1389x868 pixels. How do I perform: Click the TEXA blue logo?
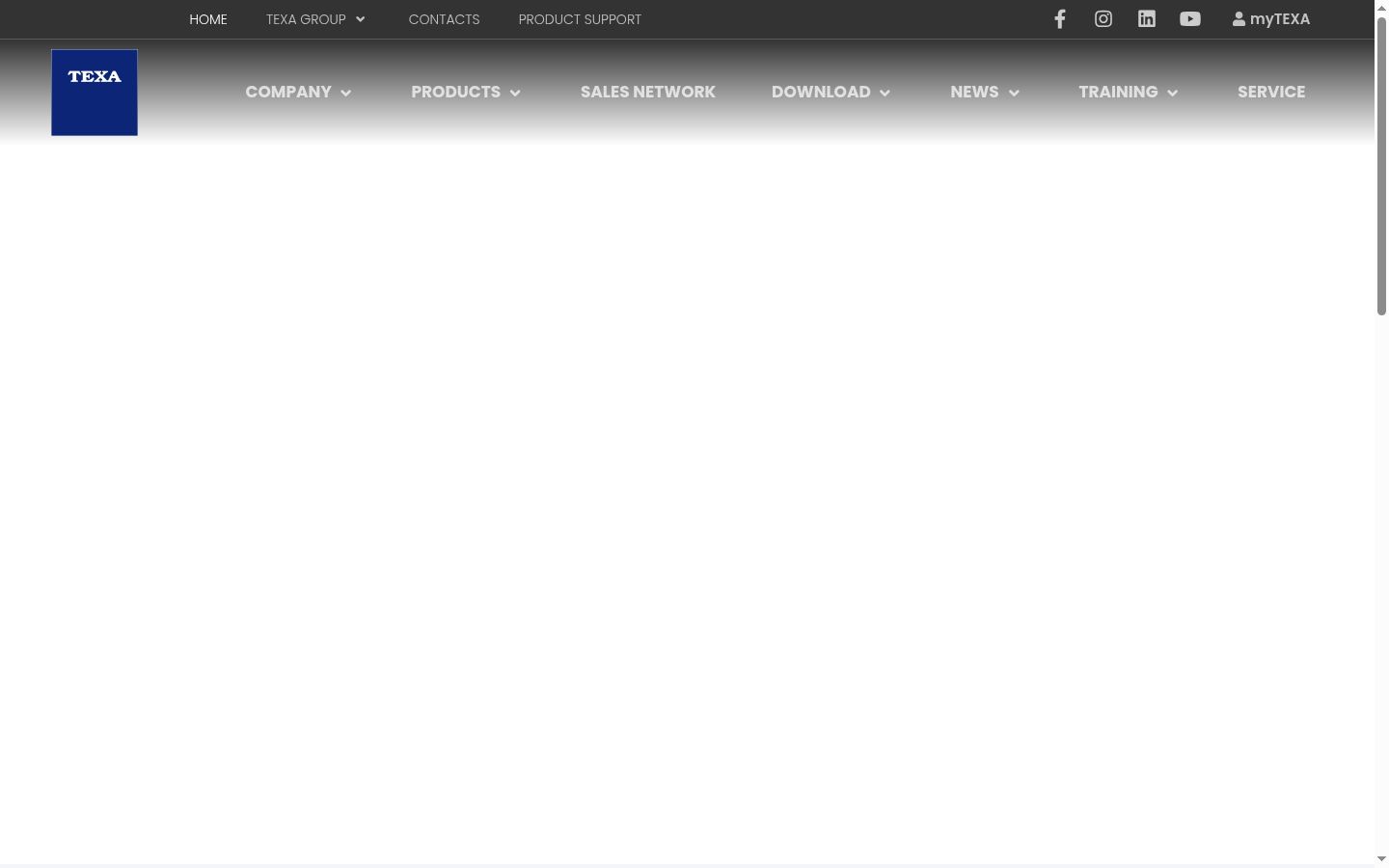pos(95,93)
